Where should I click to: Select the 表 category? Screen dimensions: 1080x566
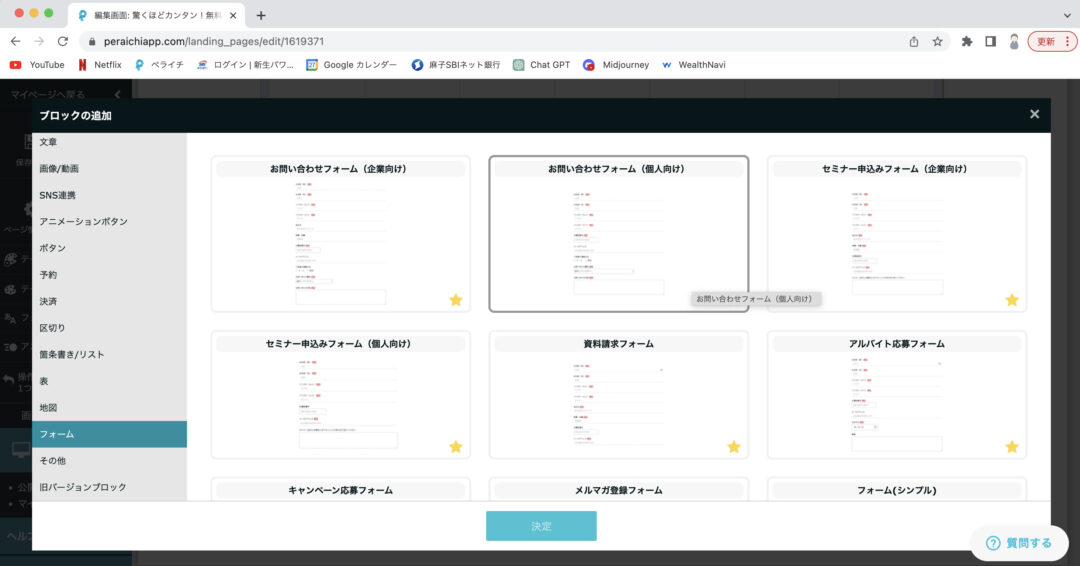(110, 381)
